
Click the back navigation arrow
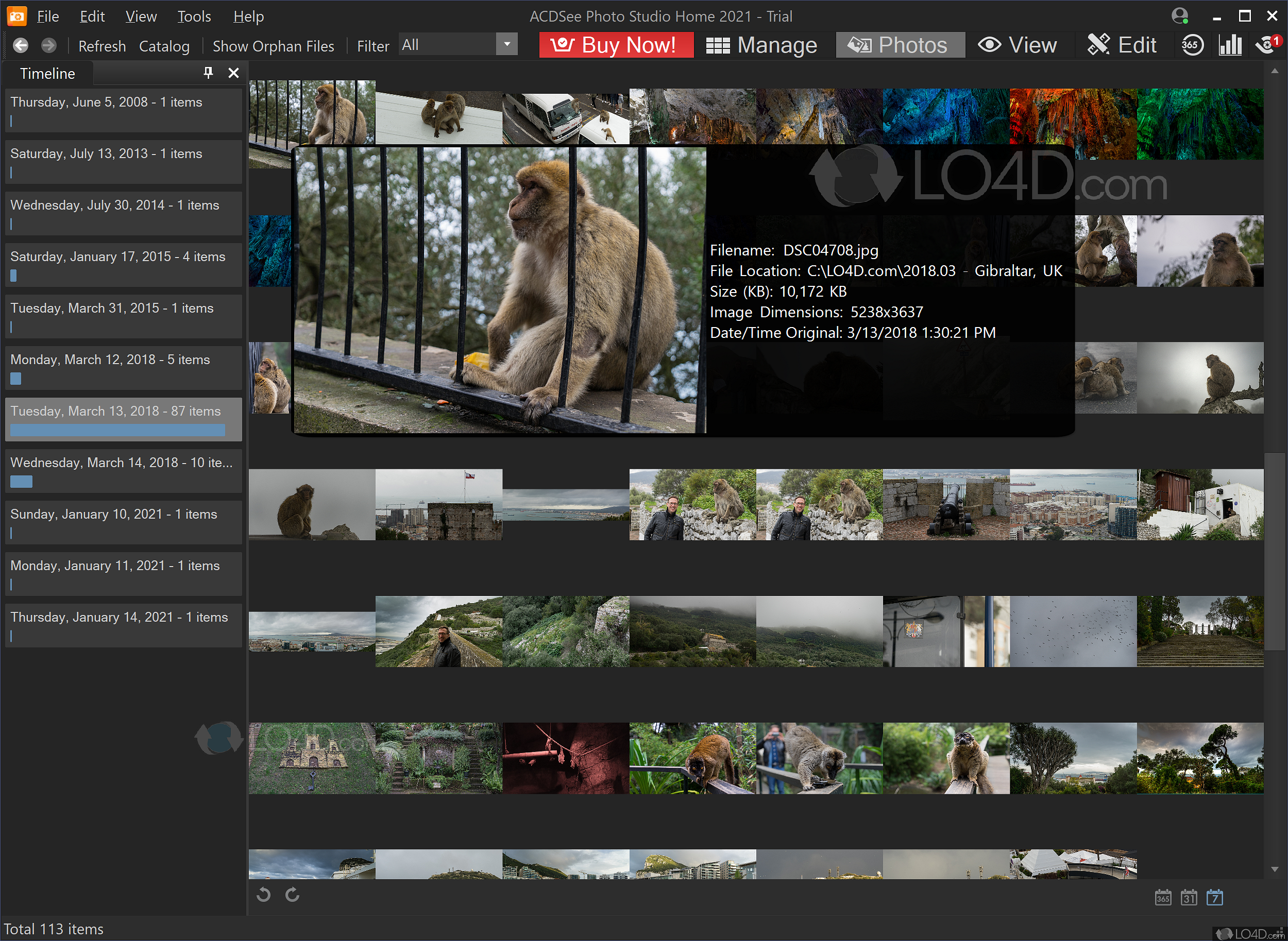tap(21, 45)
